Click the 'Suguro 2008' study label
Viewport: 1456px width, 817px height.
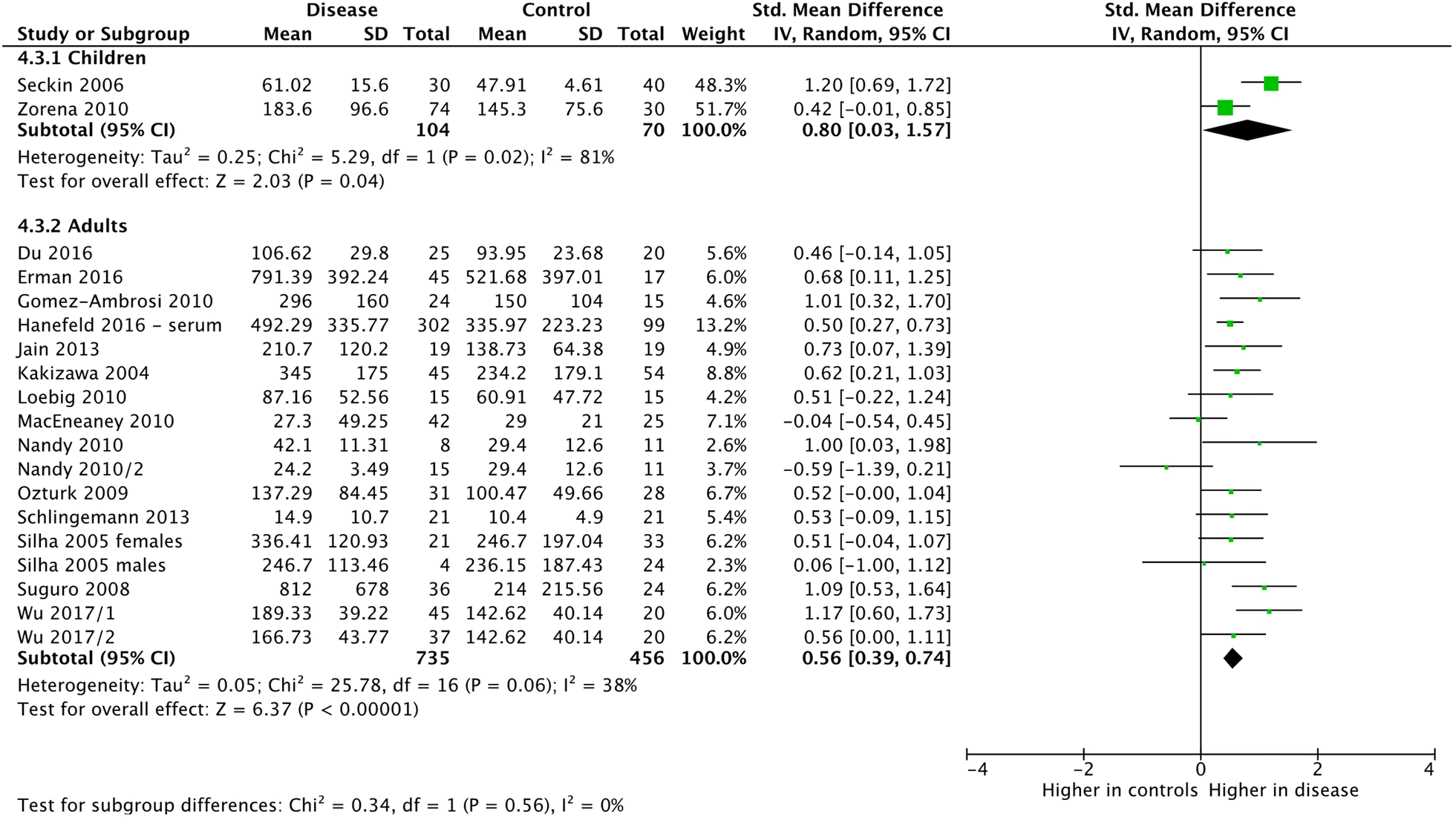(x=74, y=589)
